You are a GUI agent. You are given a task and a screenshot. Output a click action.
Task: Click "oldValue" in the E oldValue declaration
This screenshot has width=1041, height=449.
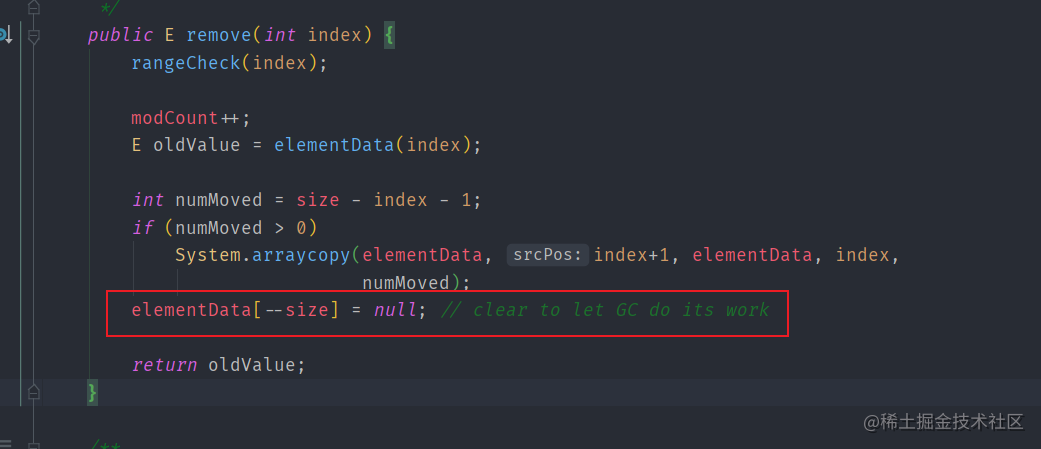pos(197,145)
